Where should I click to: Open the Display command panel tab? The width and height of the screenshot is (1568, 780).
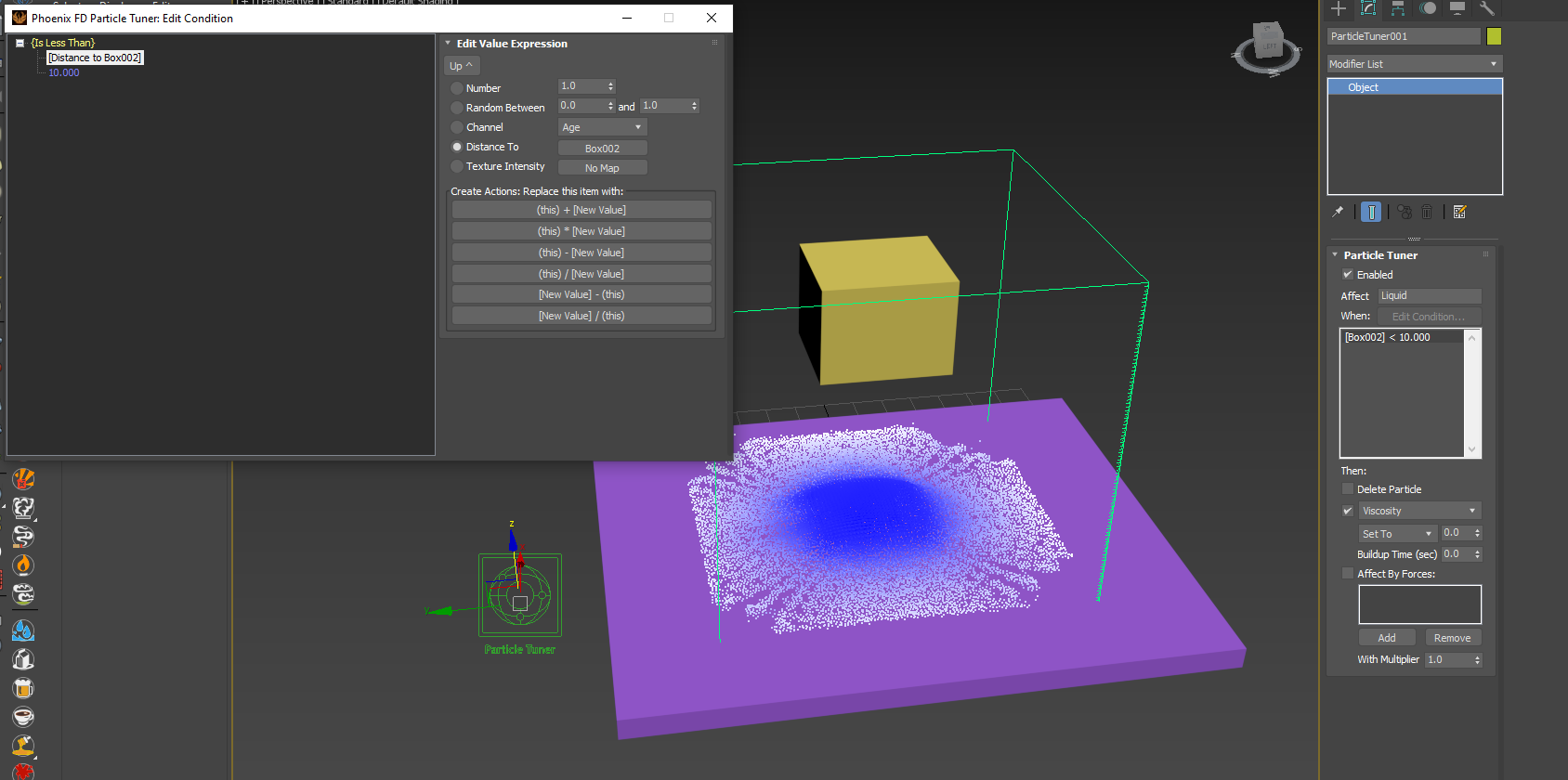coord(1457,8)
